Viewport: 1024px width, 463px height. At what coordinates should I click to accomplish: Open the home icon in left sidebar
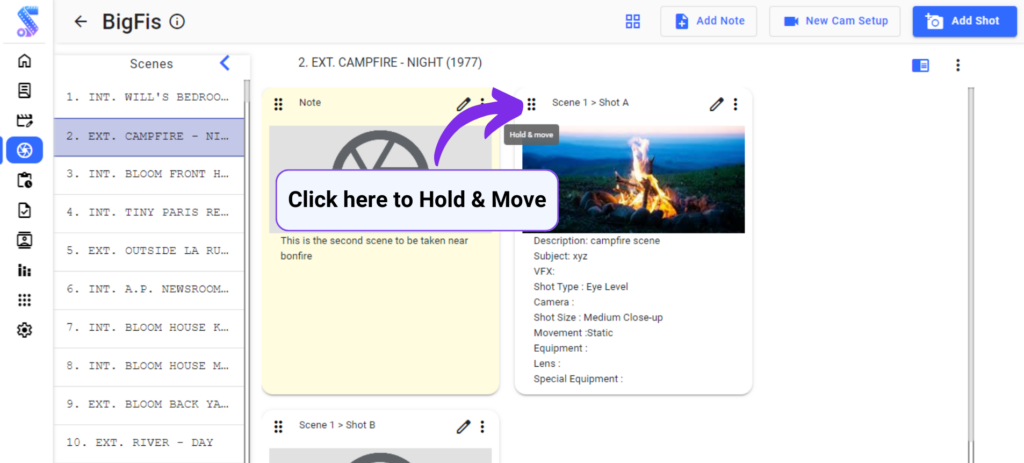[x=25, y=61]
